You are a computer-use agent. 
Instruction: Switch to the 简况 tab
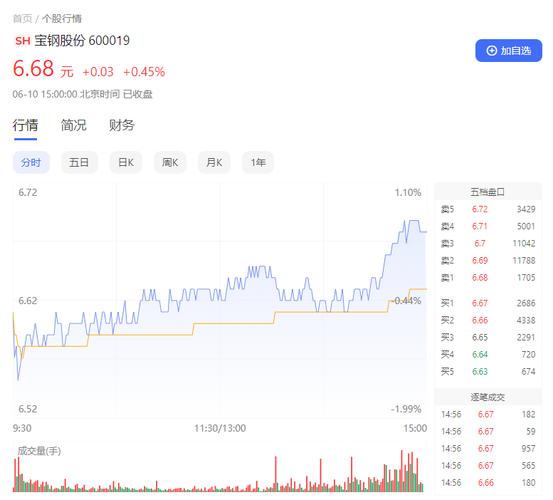(x=73, y=125)
